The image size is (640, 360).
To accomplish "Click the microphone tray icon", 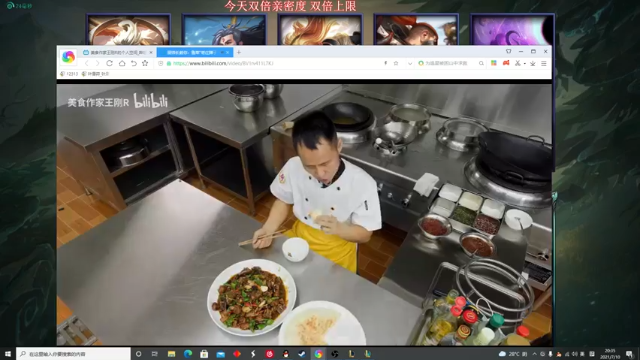I will [551, 354].
